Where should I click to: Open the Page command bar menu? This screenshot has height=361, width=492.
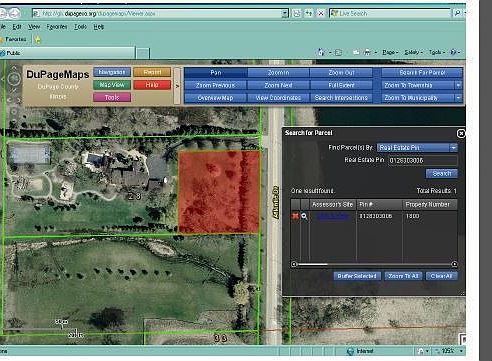(390, 52)
